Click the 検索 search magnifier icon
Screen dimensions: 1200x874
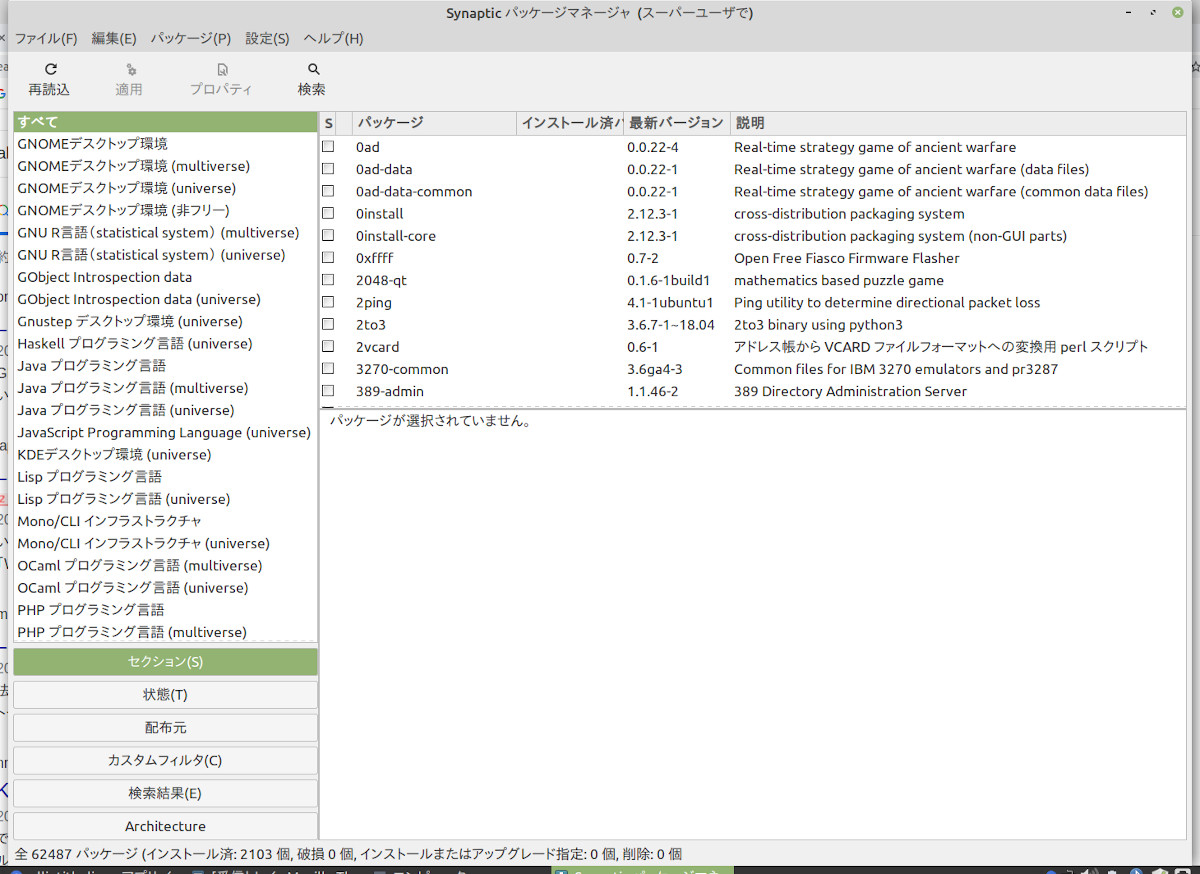[x=313, y=70]
